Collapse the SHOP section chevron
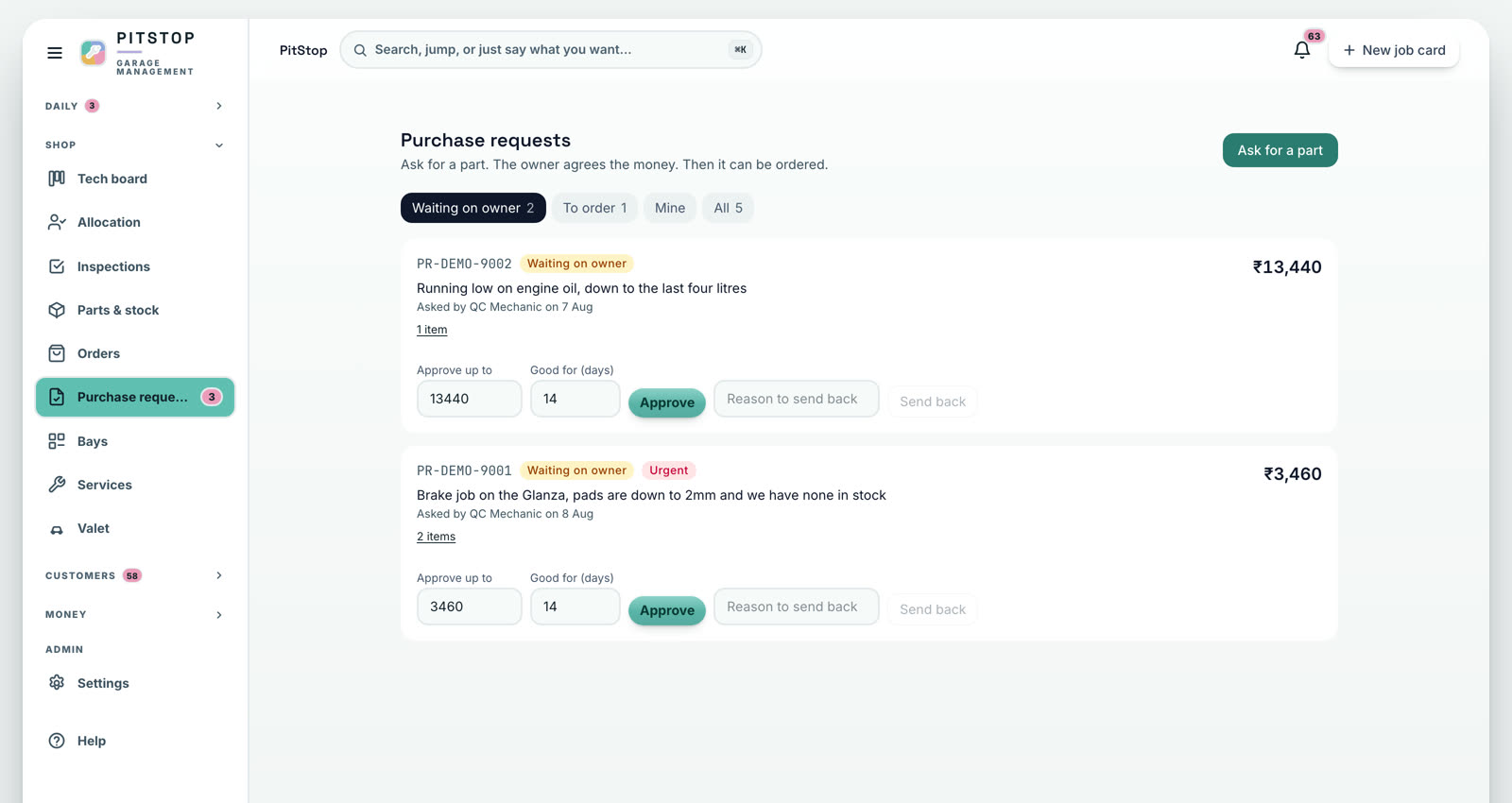This screenshot has height=803, width=1512. 219,145
